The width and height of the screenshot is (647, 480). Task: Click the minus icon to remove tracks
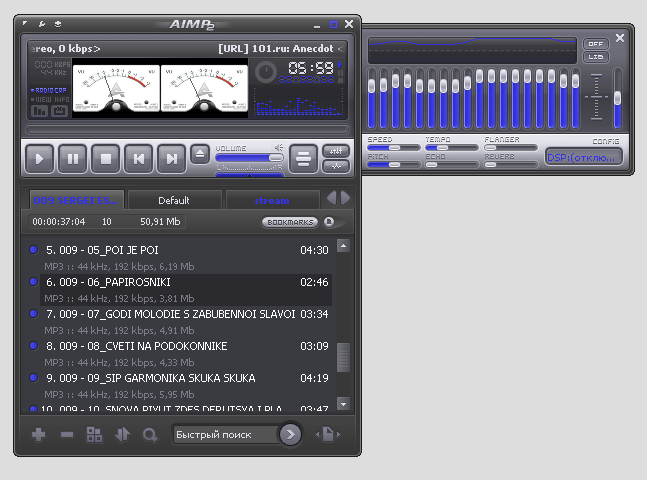point(66,434)
